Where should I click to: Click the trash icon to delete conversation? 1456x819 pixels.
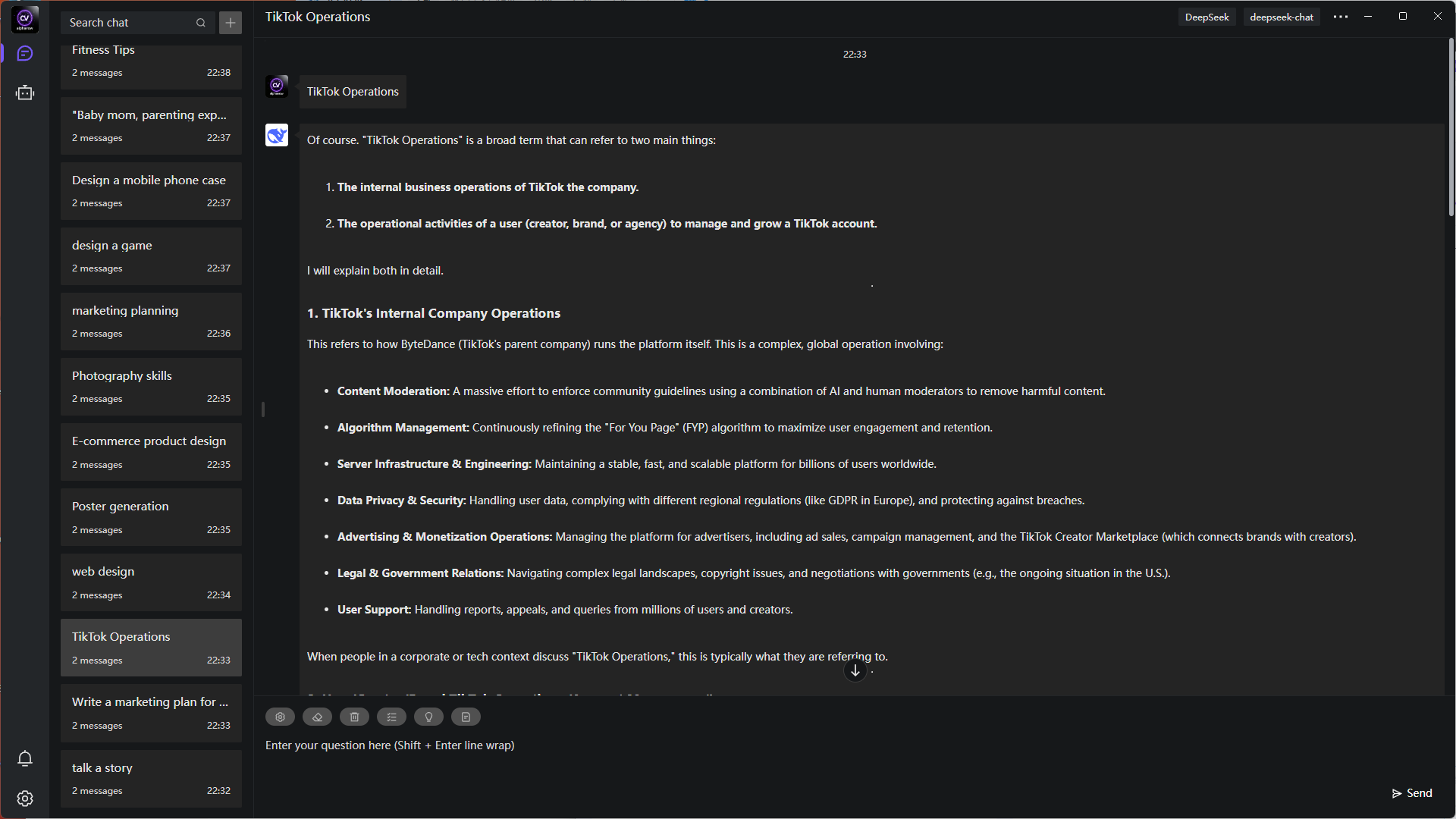click(354, 717)
